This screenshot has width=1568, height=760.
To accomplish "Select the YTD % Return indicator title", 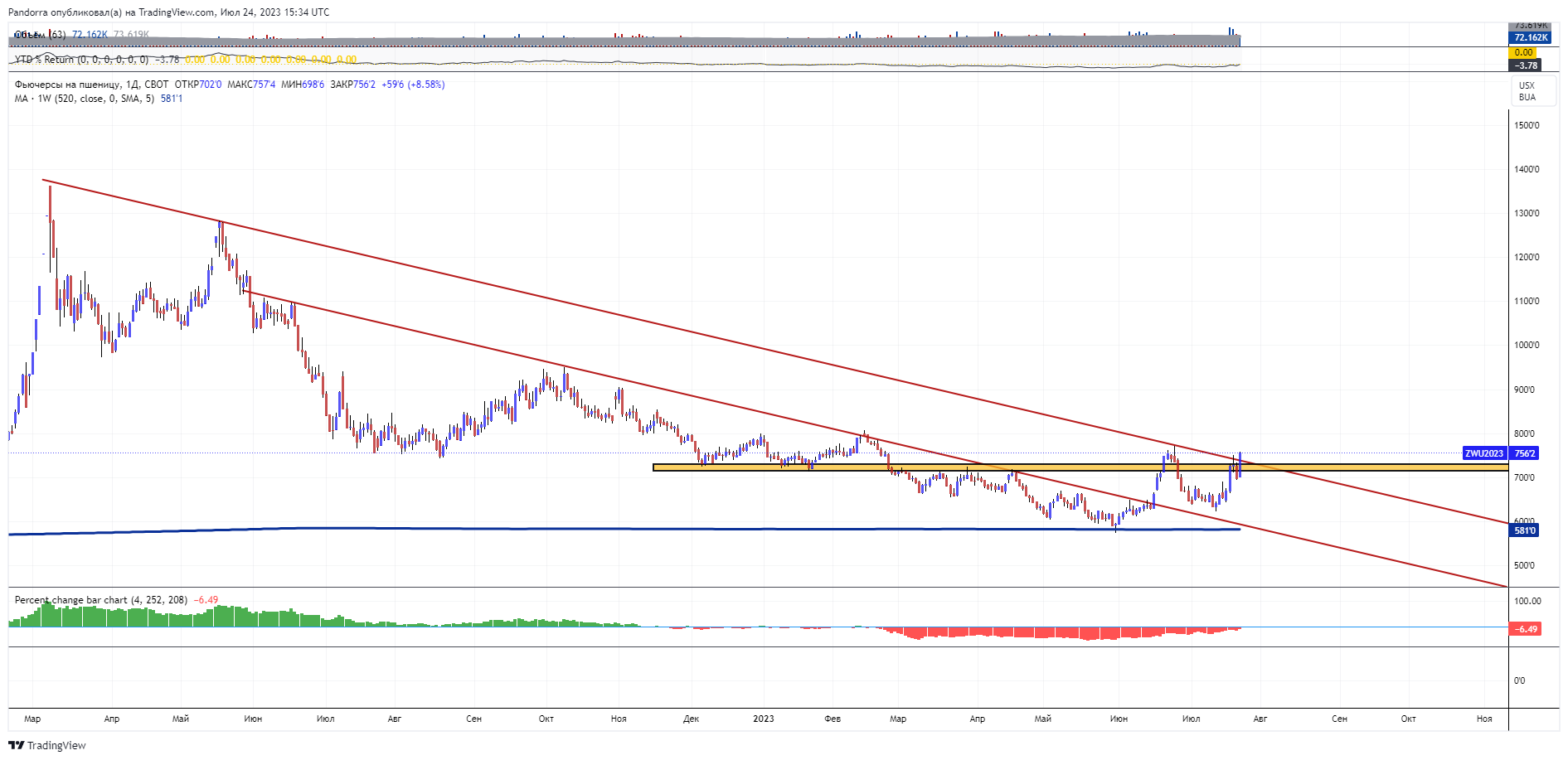I will coord(81,60).
